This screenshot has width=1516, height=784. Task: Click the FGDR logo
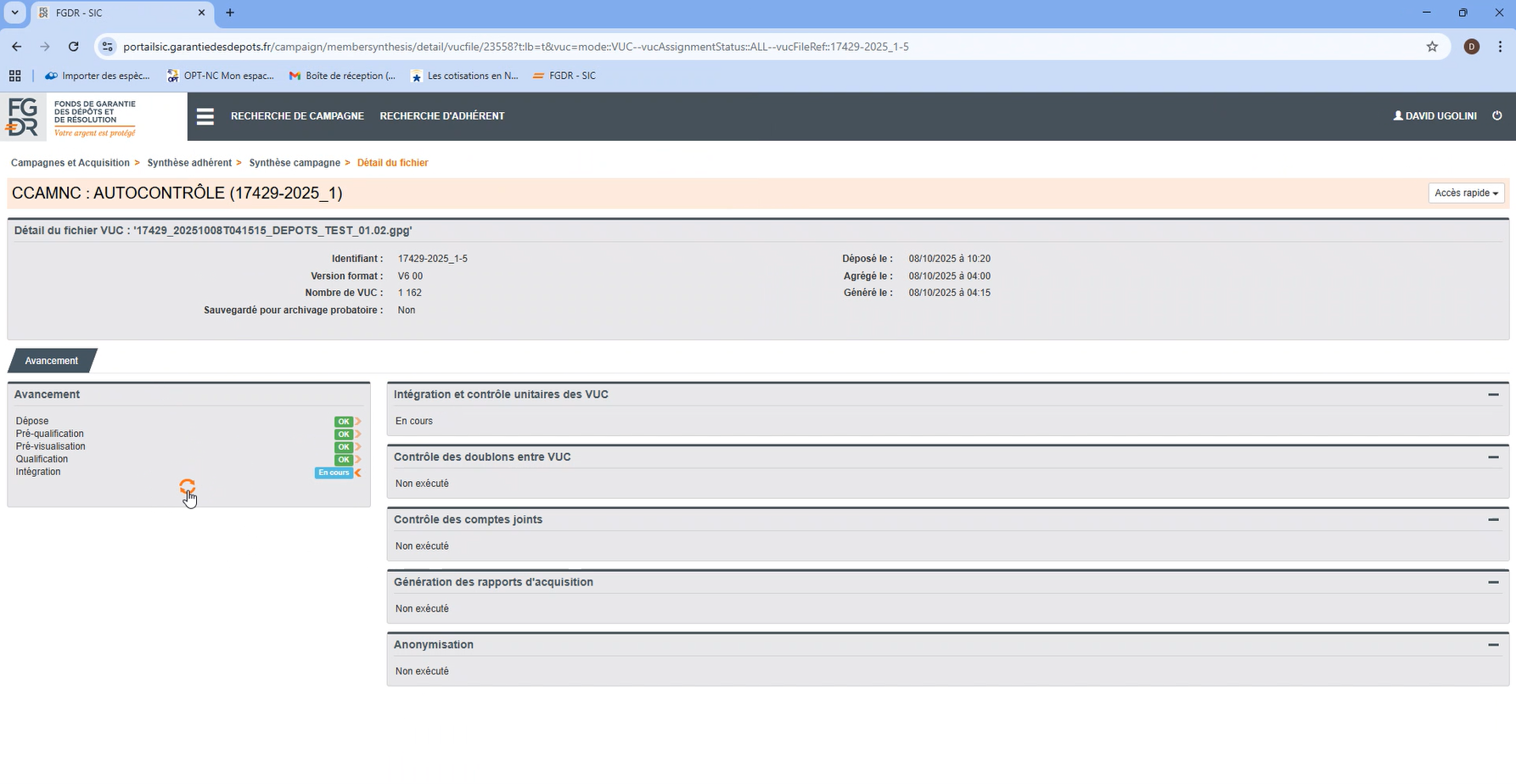[71, 117]
